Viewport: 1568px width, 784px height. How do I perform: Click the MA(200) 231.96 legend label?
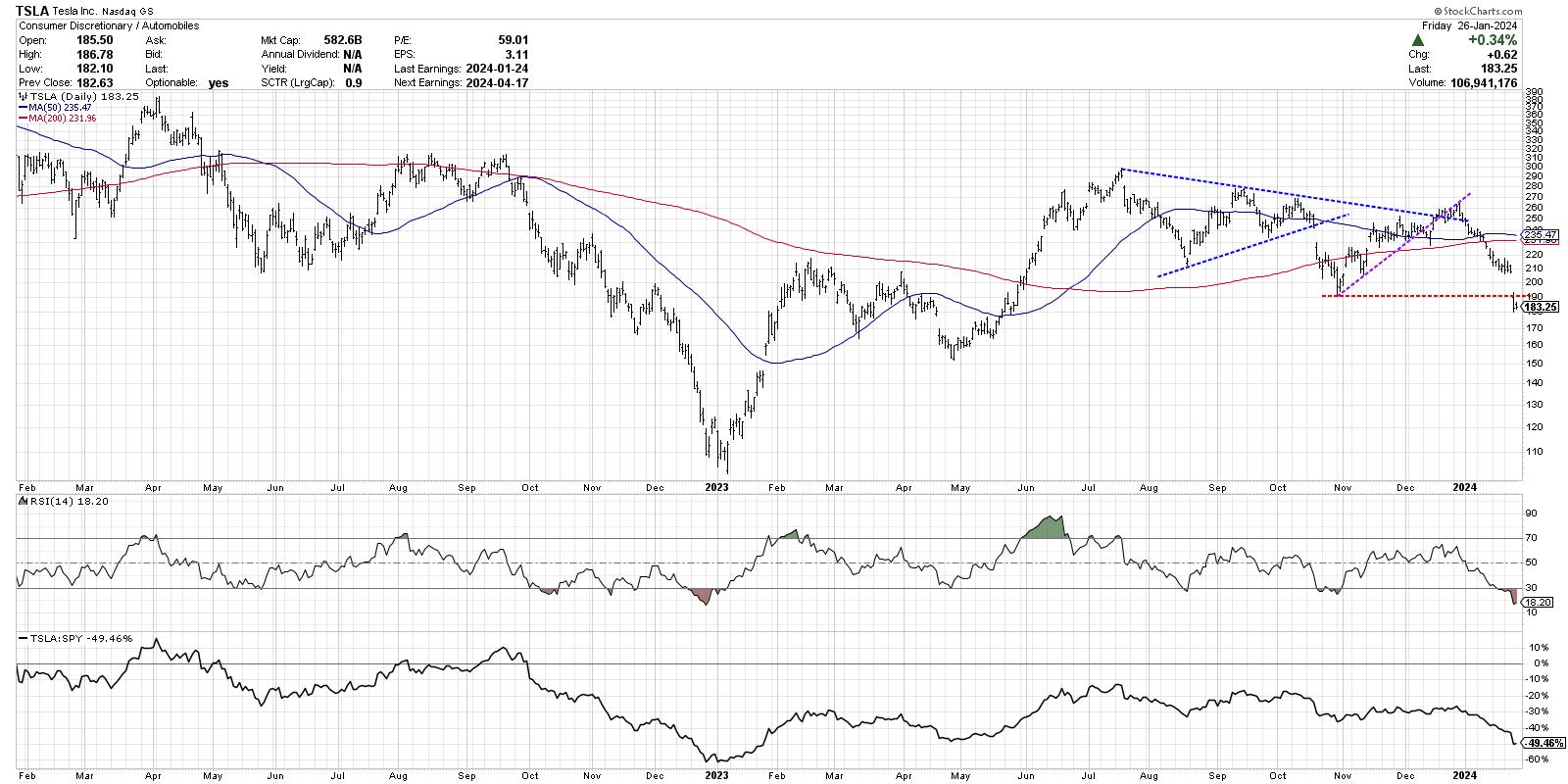coord(64,119)
